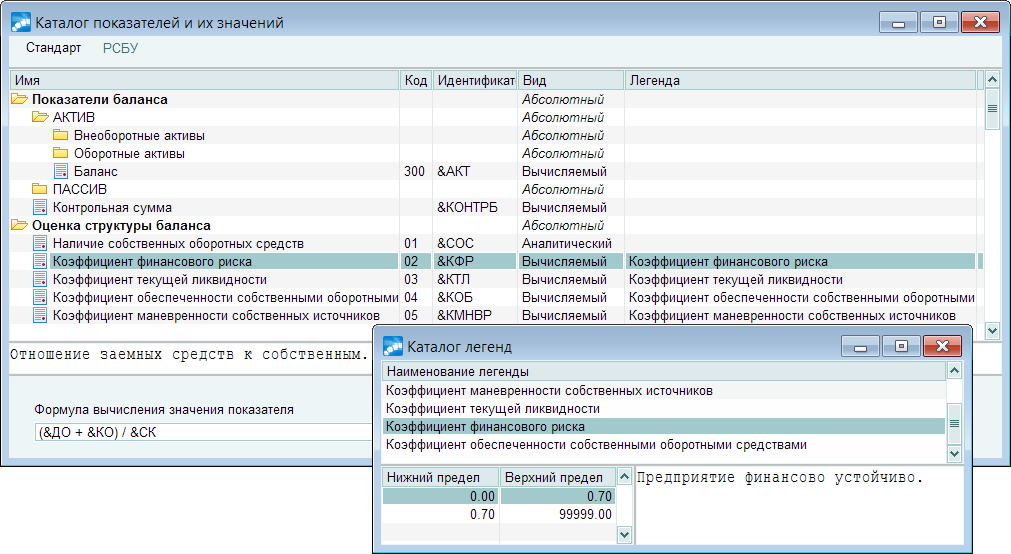Click the Вид column header
The height and width of the screenshot is (554, 1011).
tap(571, 81)
